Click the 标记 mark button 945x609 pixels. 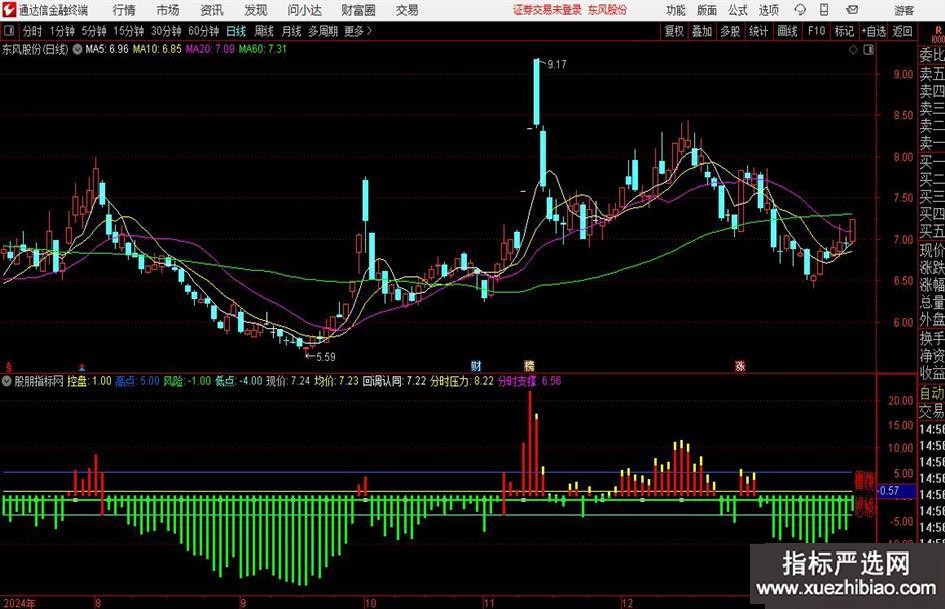[x=844, y=31]
